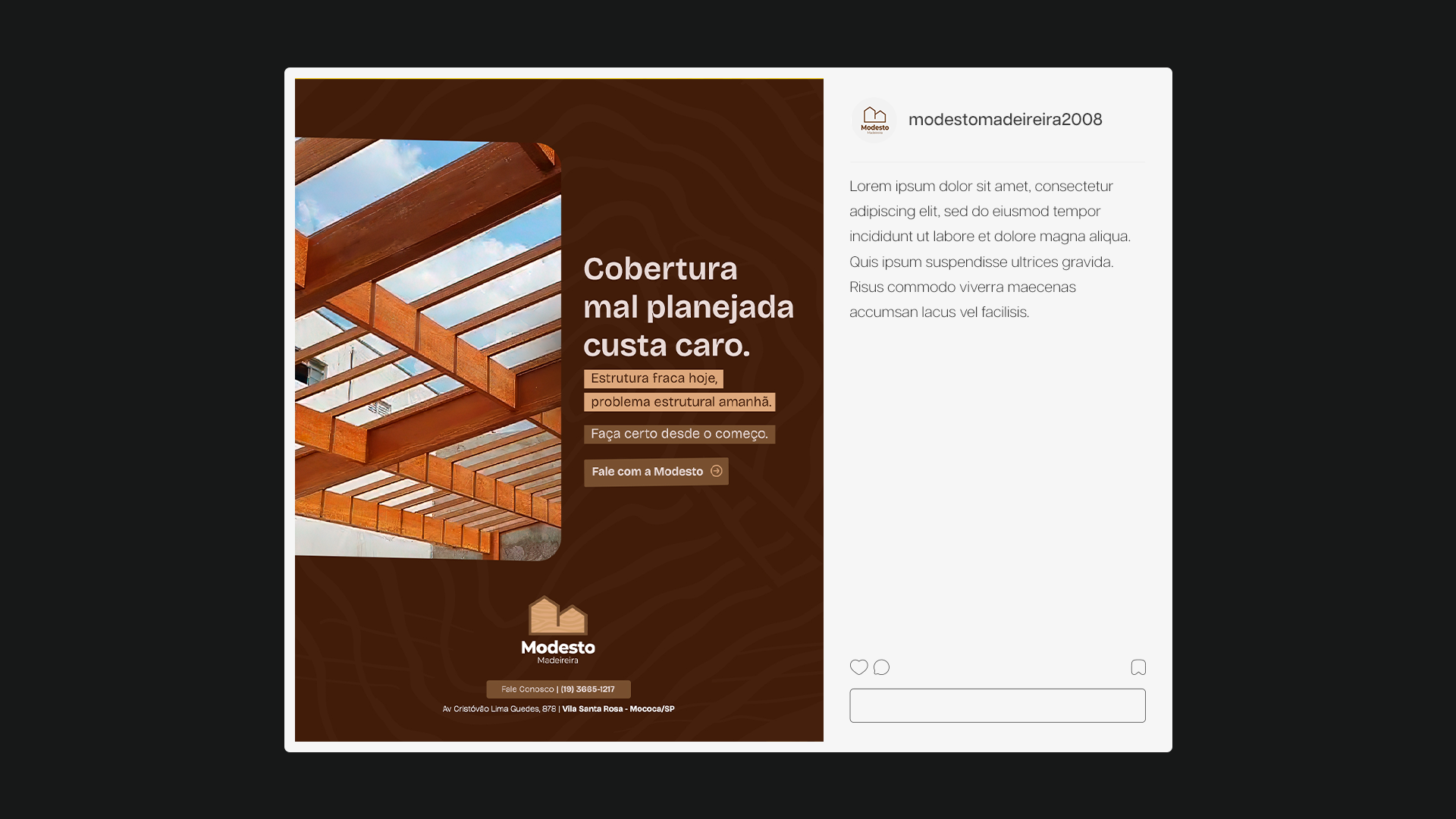Click the Fale Conosco phone number badge
The width and height of the screenshot is (1456, 819).
click(558, 689)
